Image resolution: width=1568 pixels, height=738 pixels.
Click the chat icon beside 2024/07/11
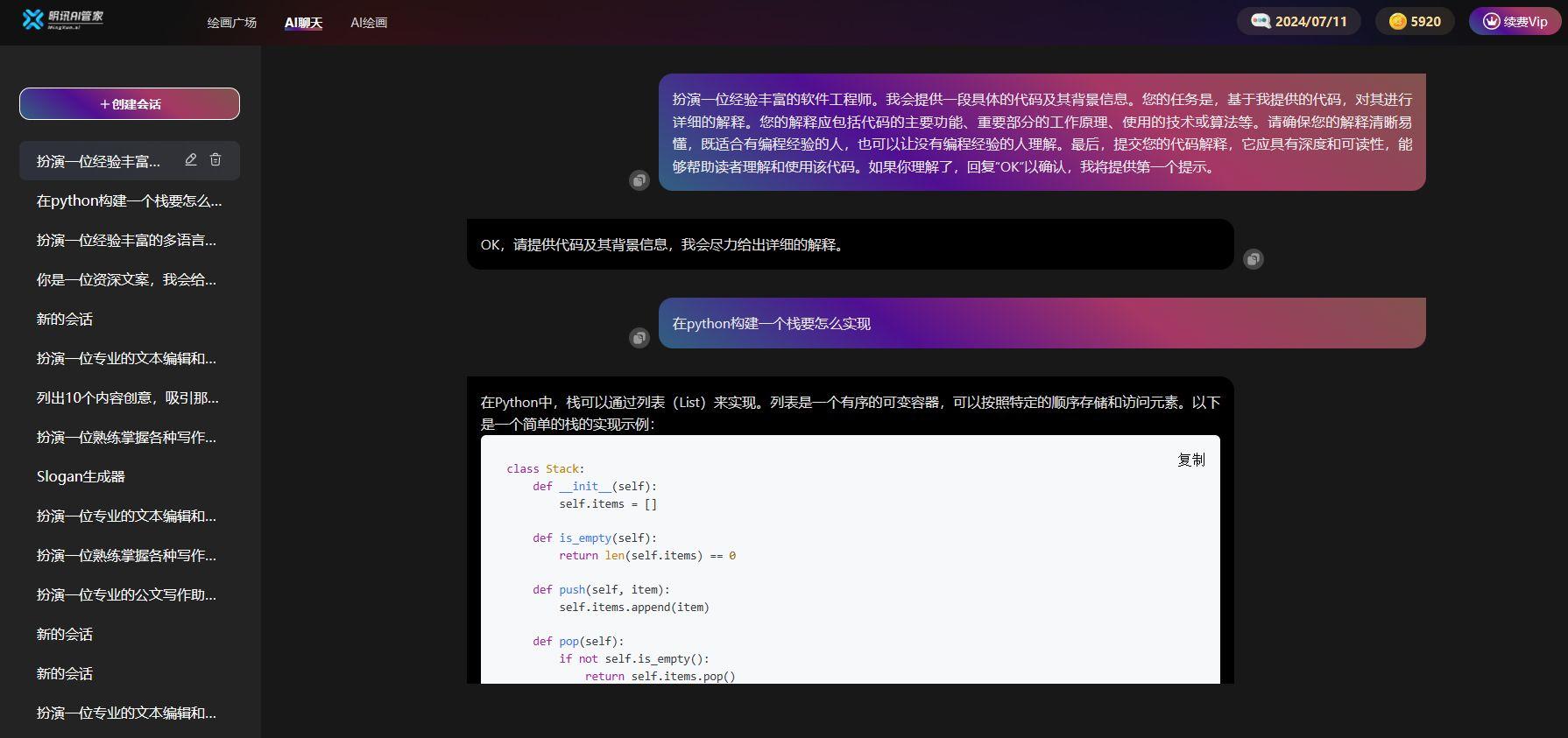pyautogui.click(x=1261, y=21)
